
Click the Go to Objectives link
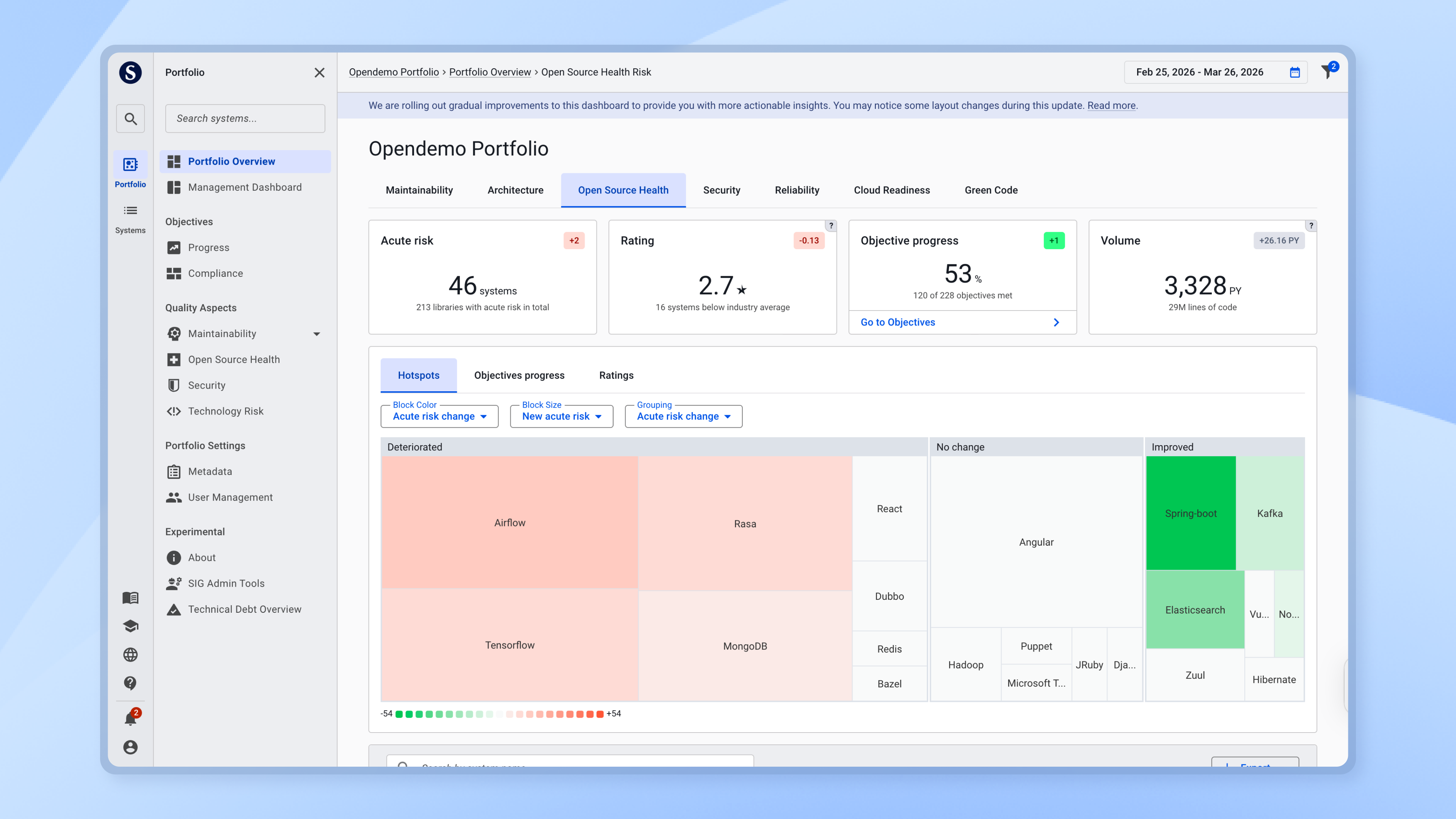coord(897,322)
